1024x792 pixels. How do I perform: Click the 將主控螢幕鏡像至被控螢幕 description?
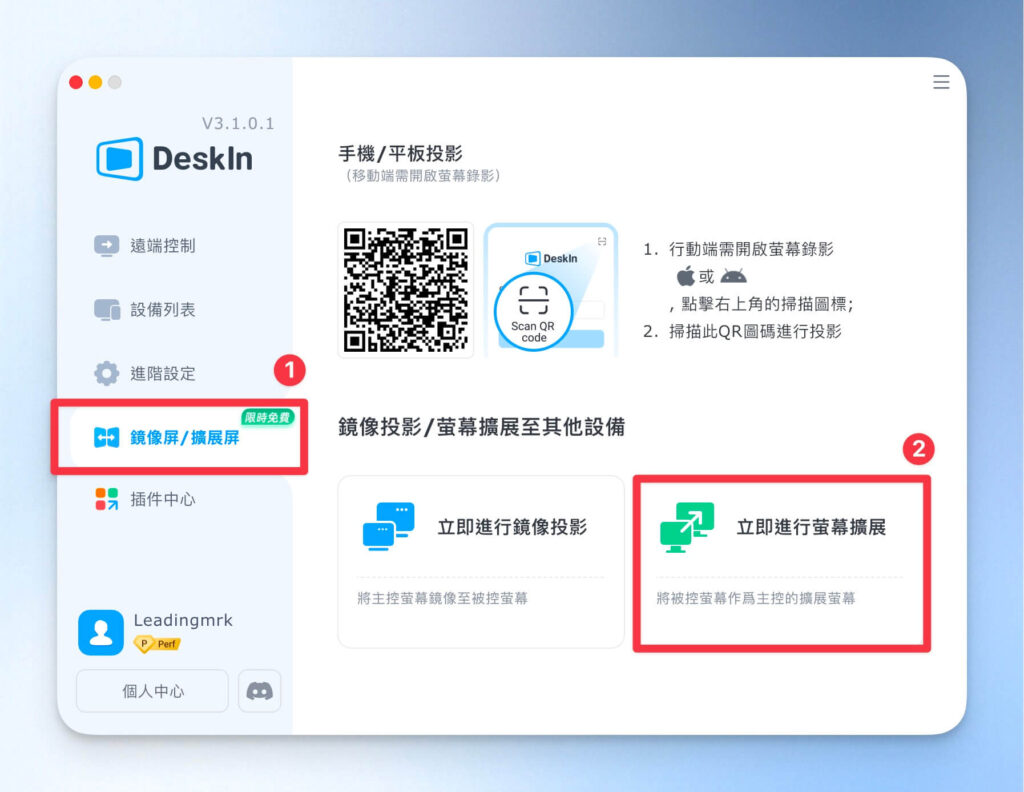coord(442,598)
